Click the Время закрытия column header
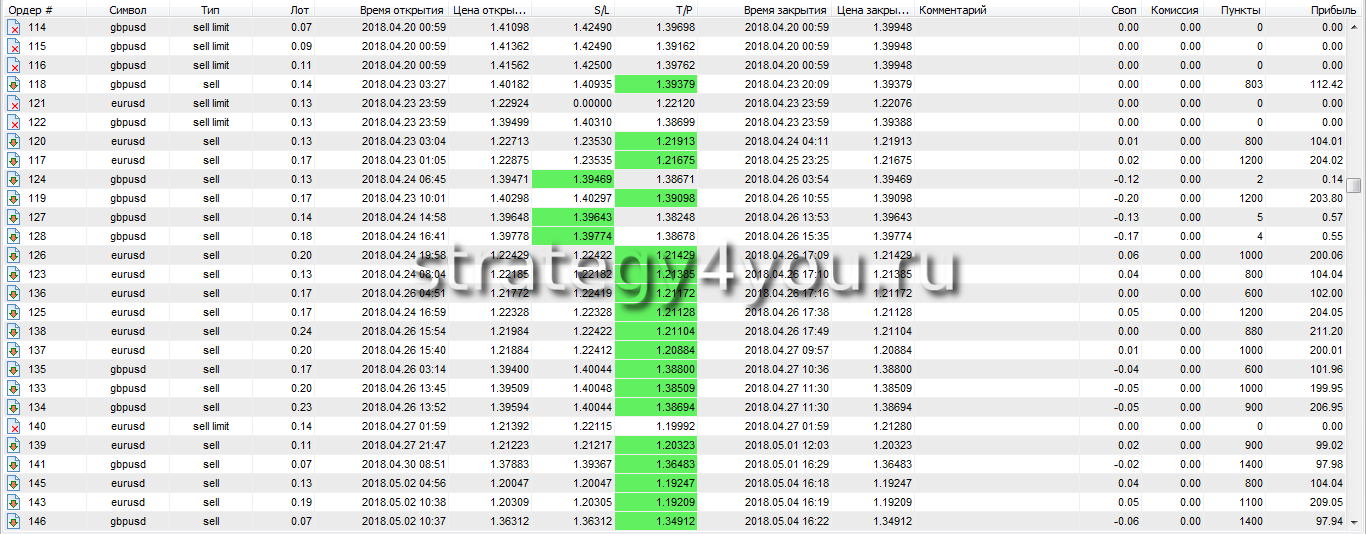Image resolution: width=1366 pixels, height=534 pixels. point(785,9)
